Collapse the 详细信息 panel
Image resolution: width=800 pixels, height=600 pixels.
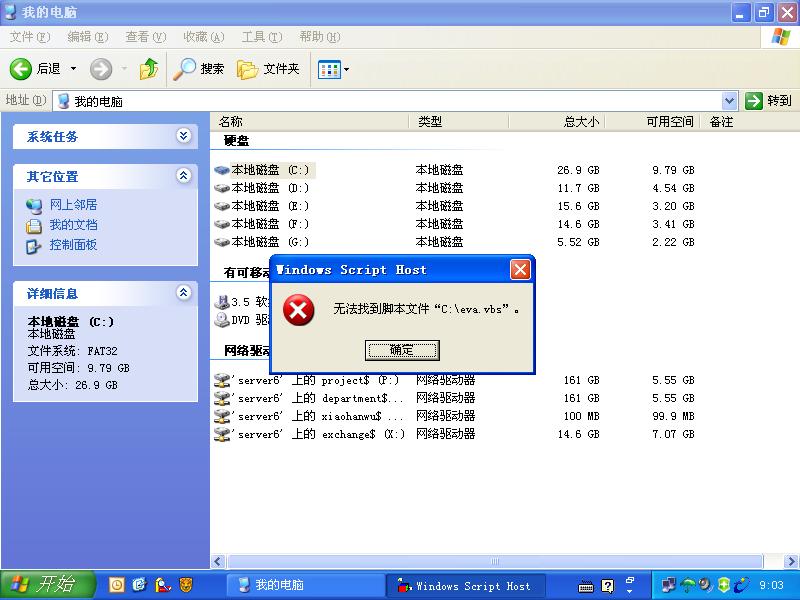(x=184, y=293)
